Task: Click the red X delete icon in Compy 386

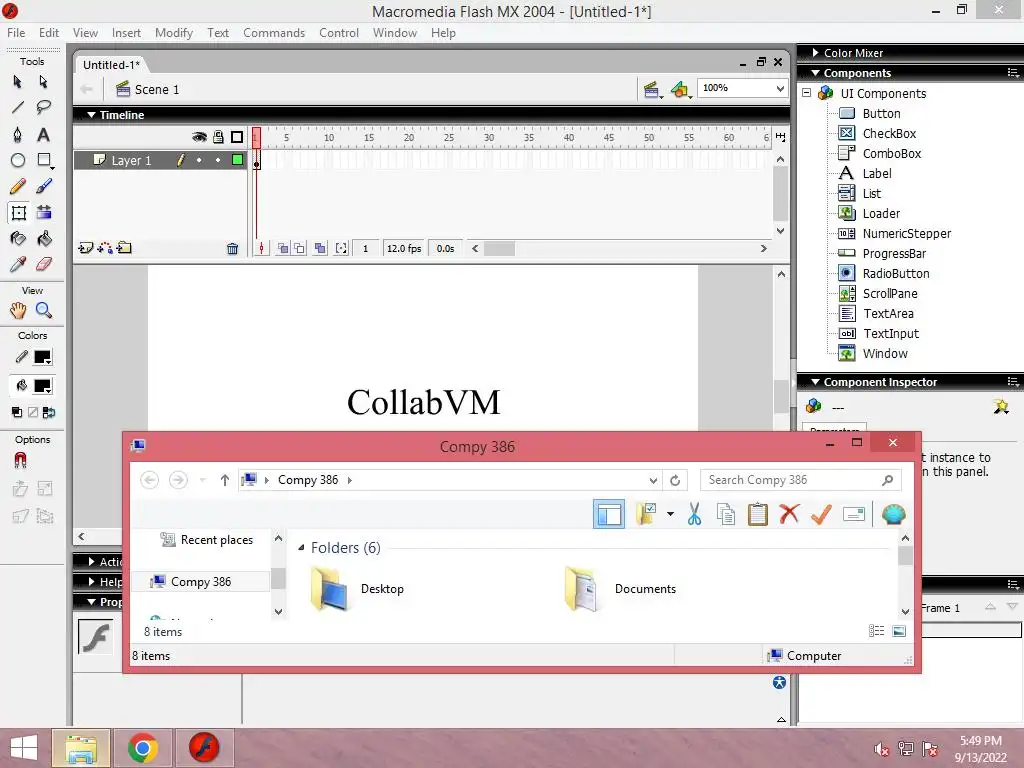Action: coord(789,515)
